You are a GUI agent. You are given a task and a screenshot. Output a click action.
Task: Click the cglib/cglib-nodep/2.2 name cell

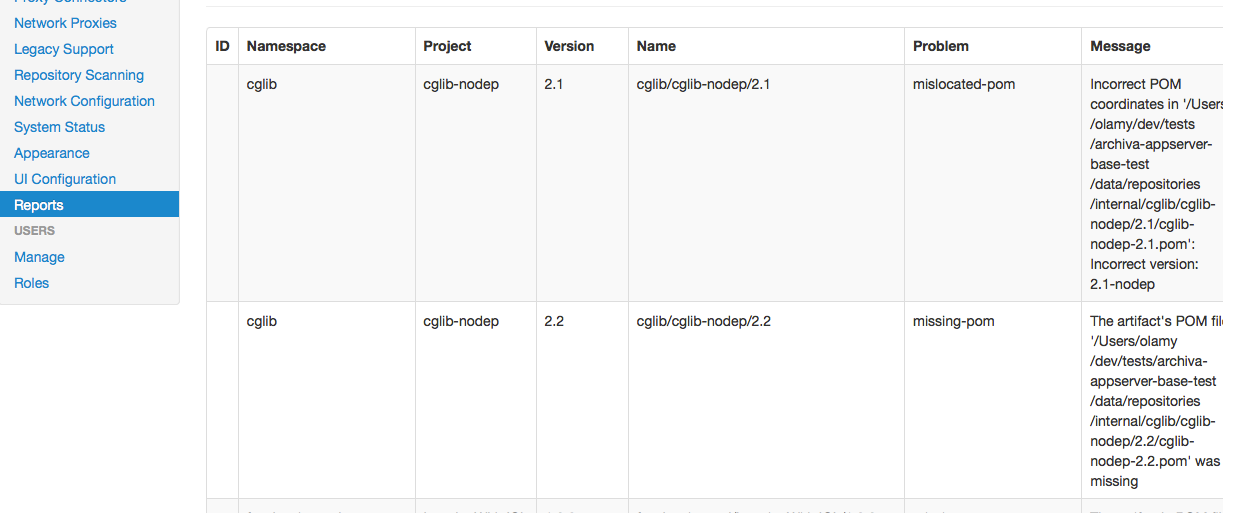pyautogui.click(x=703, y=321)
